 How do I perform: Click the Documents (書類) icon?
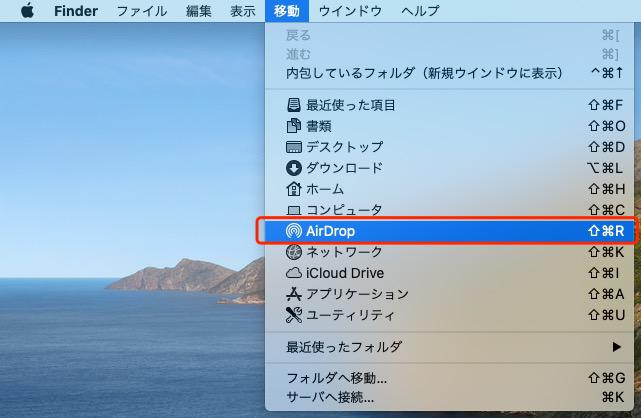pyautogui.click(x=293, y=126)
